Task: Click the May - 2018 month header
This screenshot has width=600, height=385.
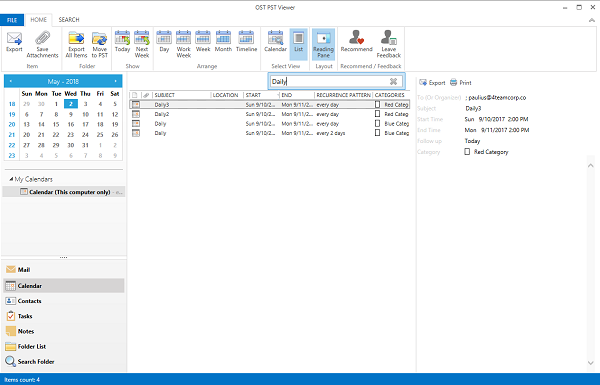Action: pos(63,82)
